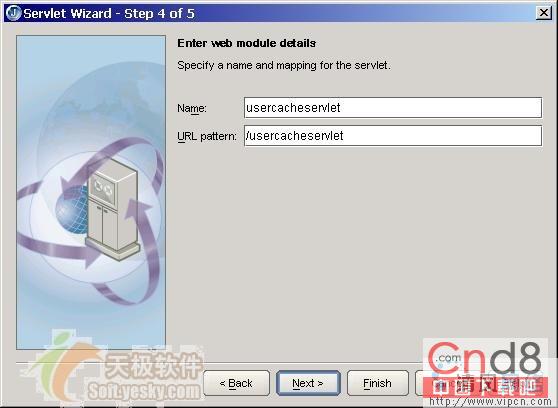Open the www.vipcn.com link text
The image size is (558, 408).
[x=490, y=402]
